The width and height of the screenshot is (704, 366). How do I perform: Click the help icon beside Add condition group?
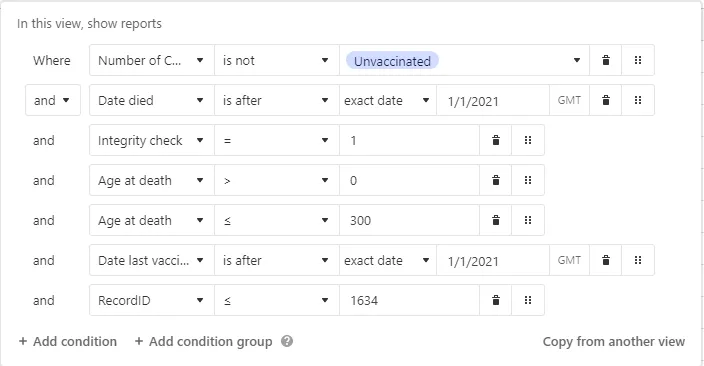coord(287,341)
